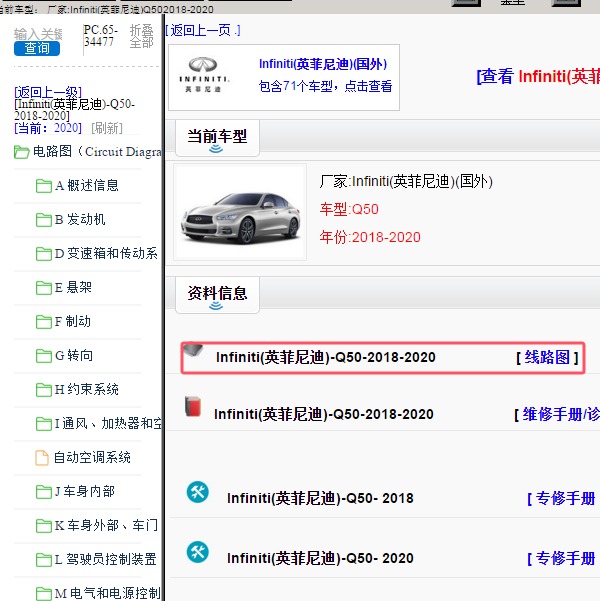Expand L 驾驶员控制装置 tree item

tap(105, 559)
